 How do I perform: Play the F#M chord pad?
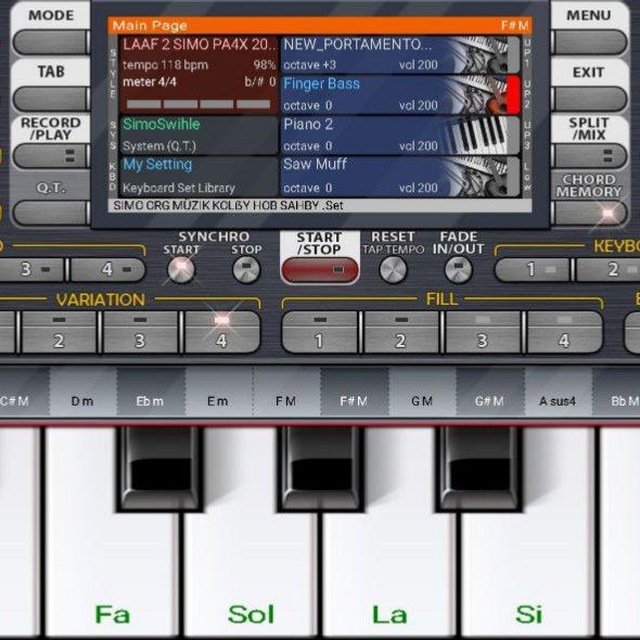(354, 392)
